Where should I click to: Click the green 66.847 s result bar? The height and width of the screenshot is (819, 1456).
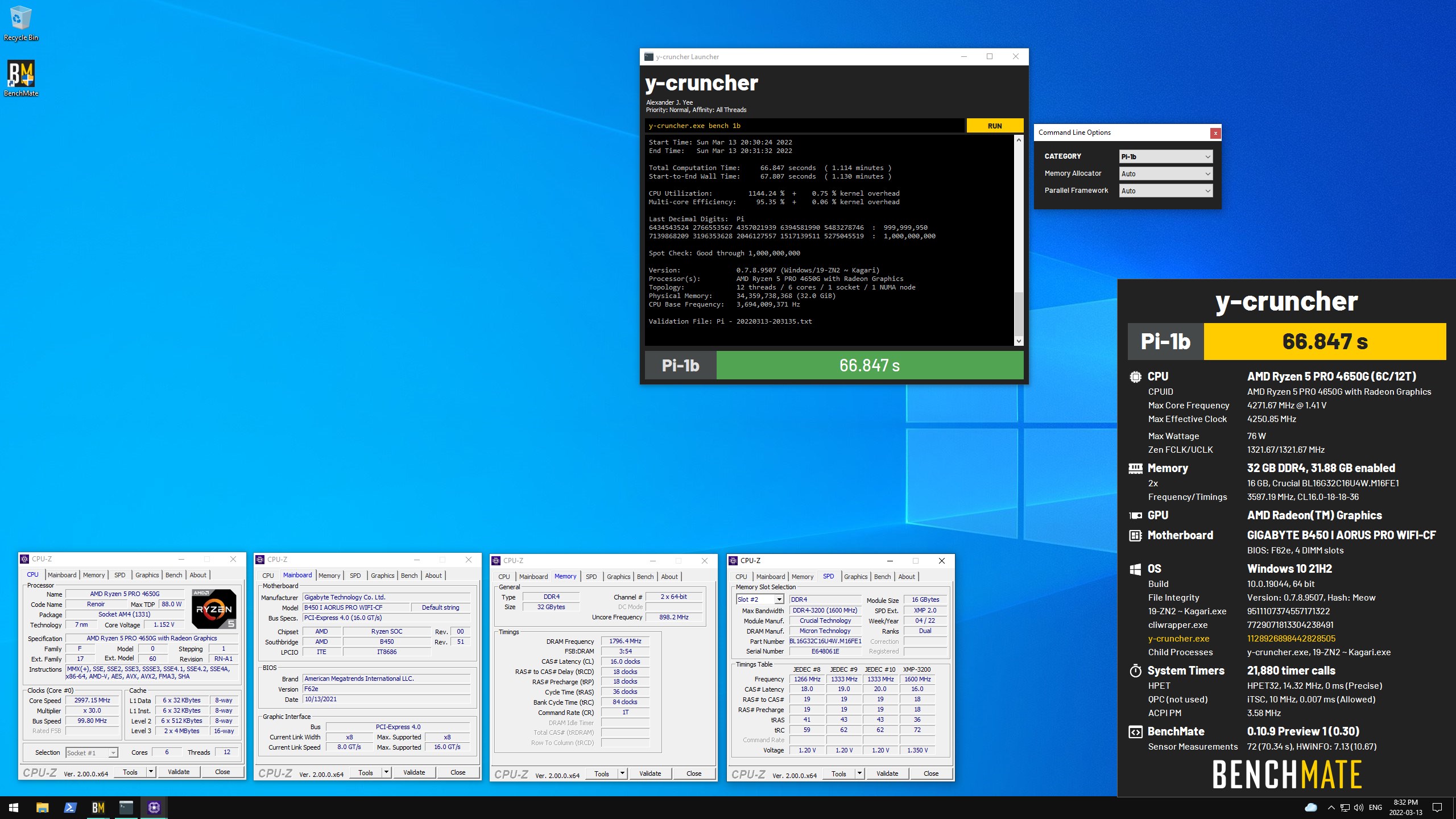(870, 365)
